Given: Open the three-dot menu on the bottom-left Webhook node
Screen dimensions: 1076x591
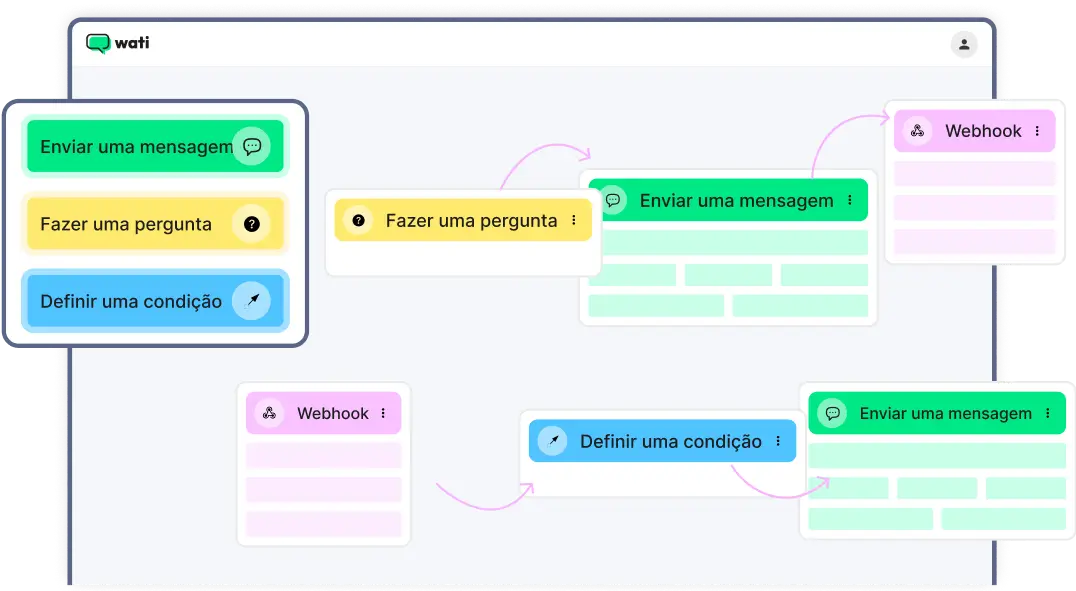Looking at the screenshot, I should pyautogui.click(x=384, y=413).
